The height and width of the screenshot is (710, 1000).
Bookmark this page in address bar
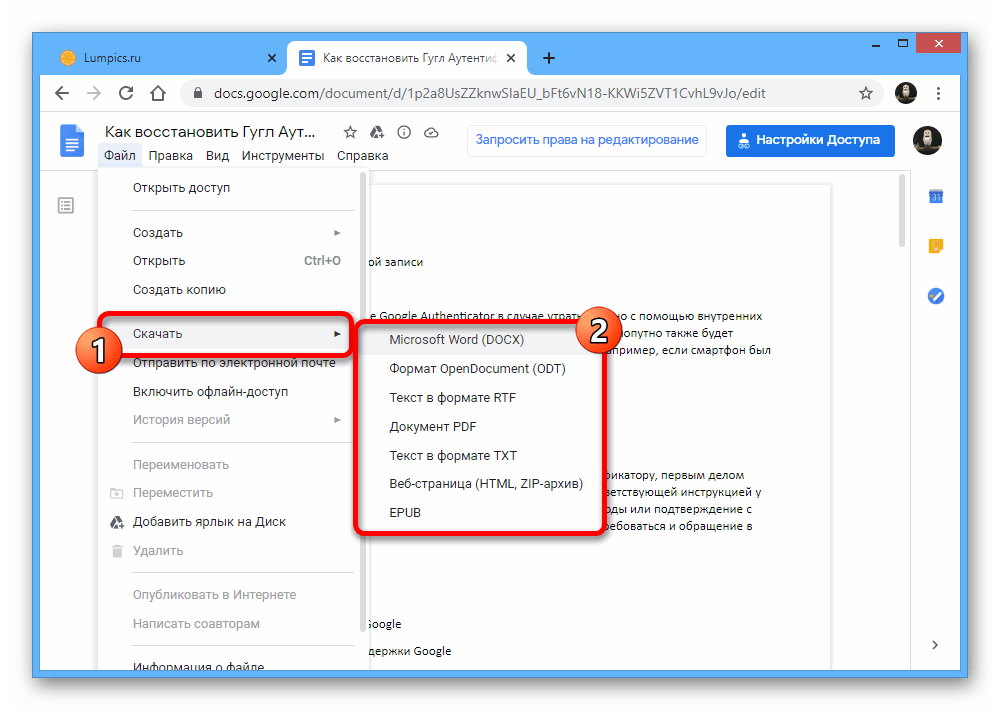pos(866,93)
